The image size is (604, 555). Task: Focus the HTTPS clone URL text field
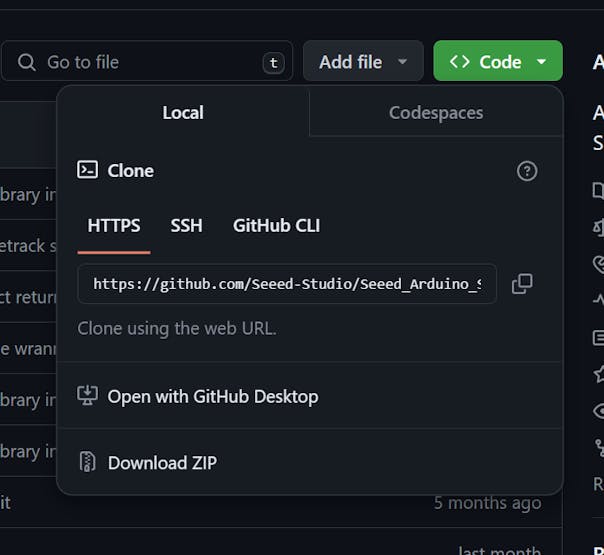click(287, 284)
